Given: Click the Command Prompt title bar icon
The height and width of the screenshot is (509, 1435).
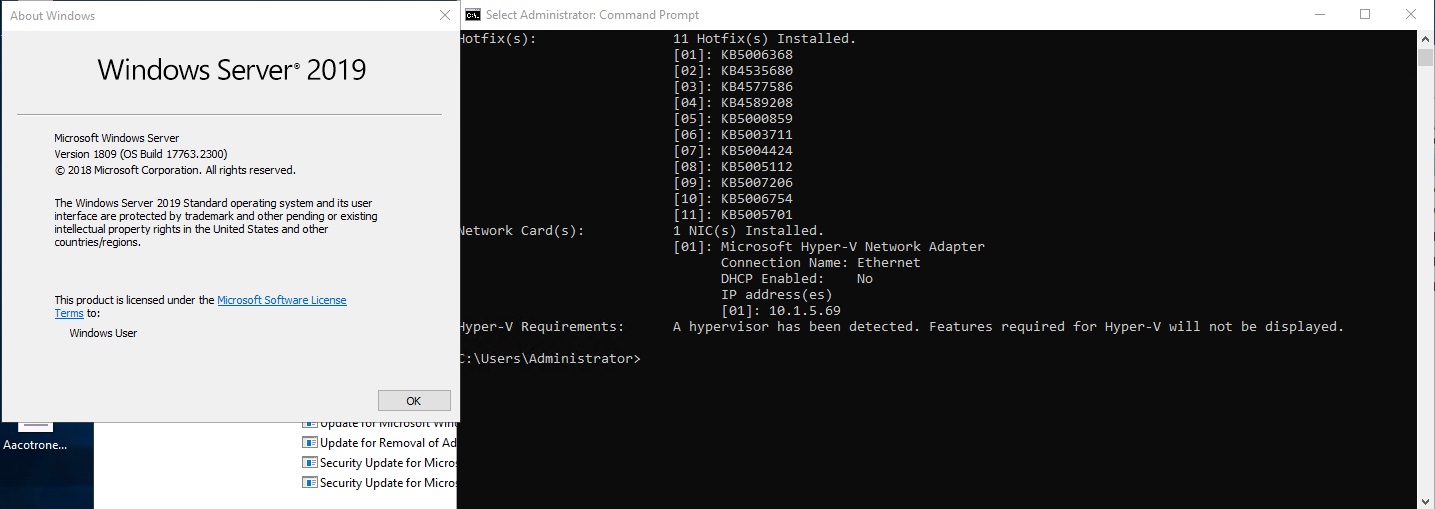Looking at the screenshot, I should [x=473, y=14].
